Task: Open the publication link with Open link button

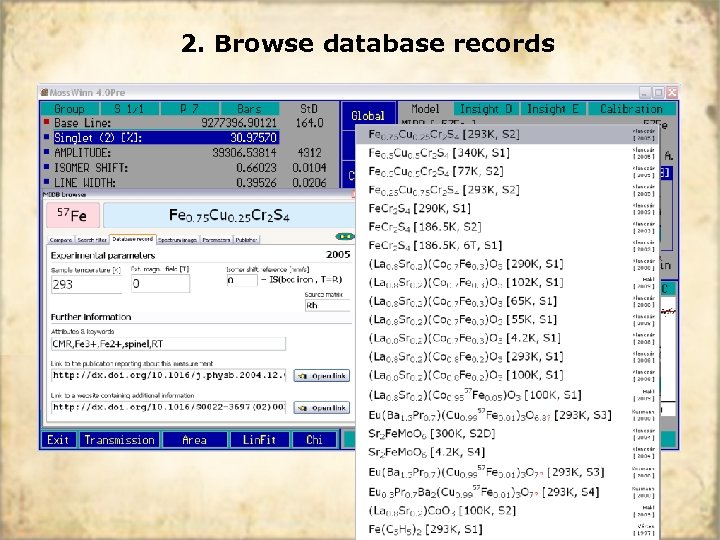Action: (321, 376)
